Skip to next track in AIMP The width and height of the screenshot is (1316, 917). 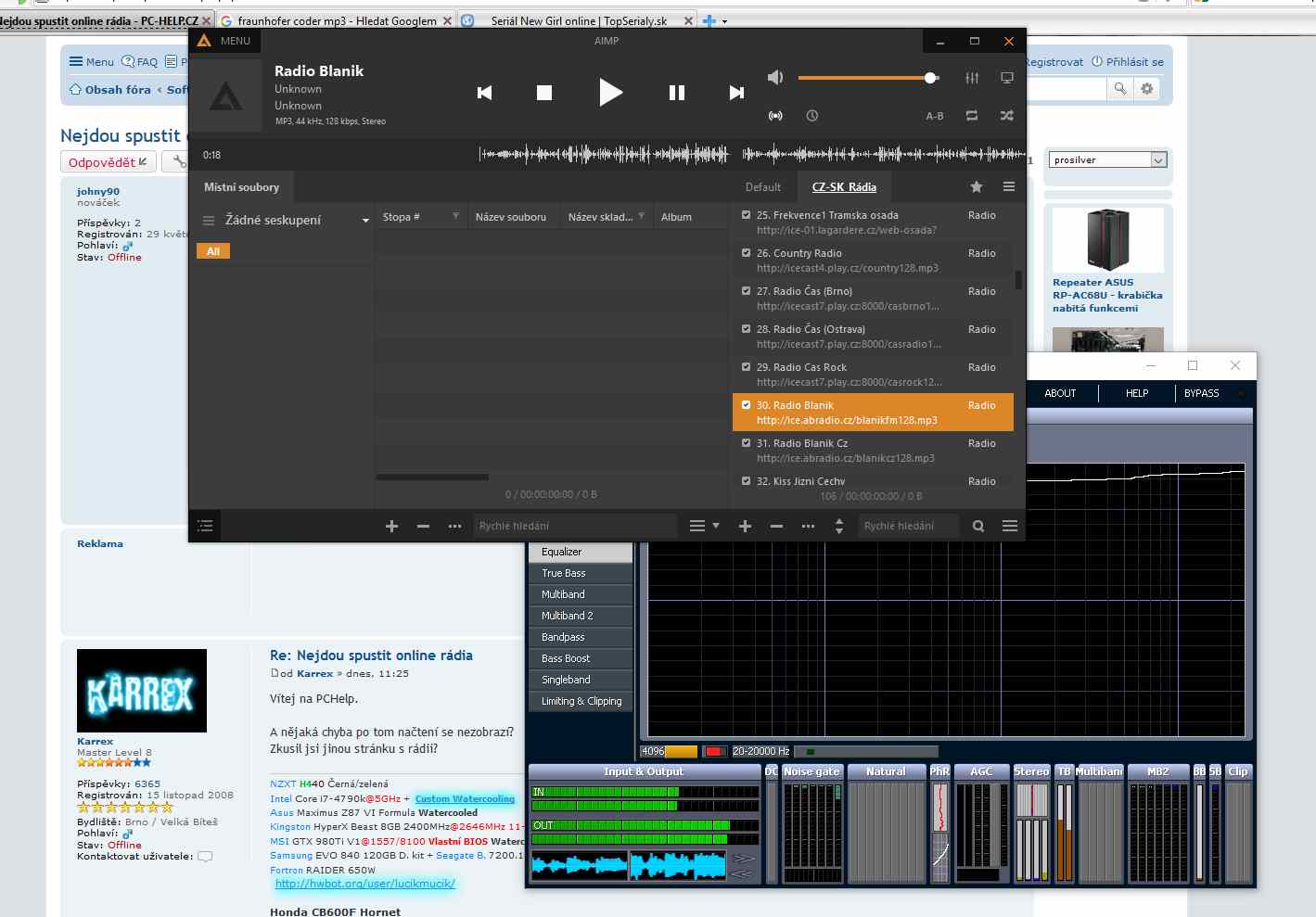click(736, 93)
